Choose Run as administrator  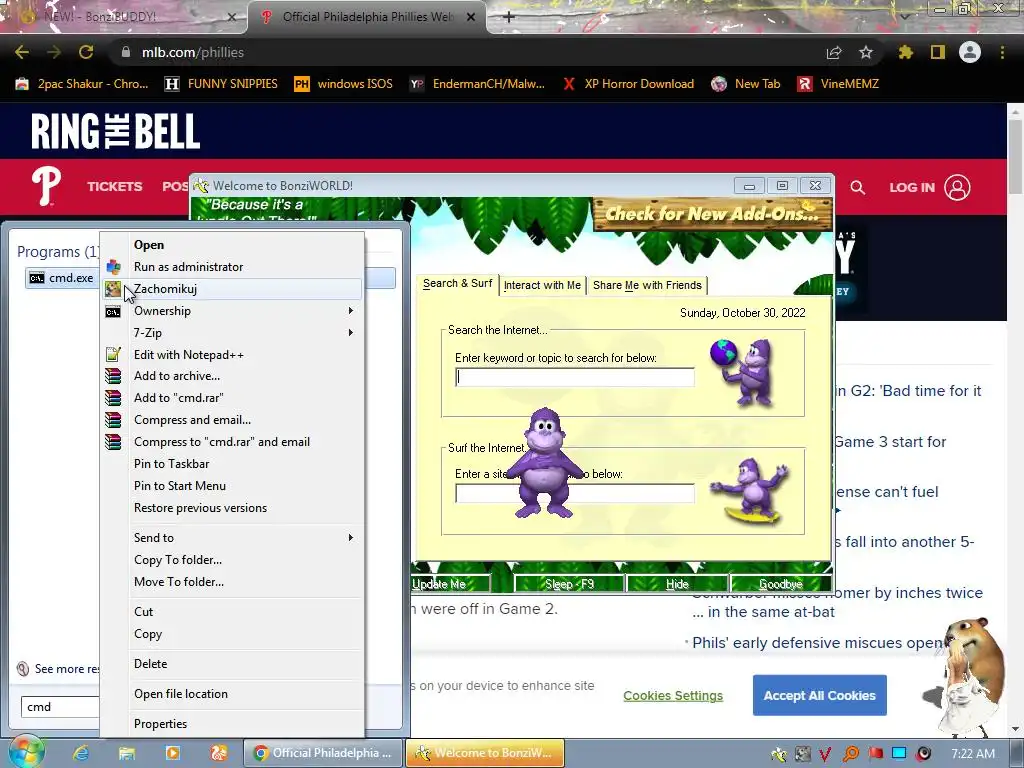(232, 266)
